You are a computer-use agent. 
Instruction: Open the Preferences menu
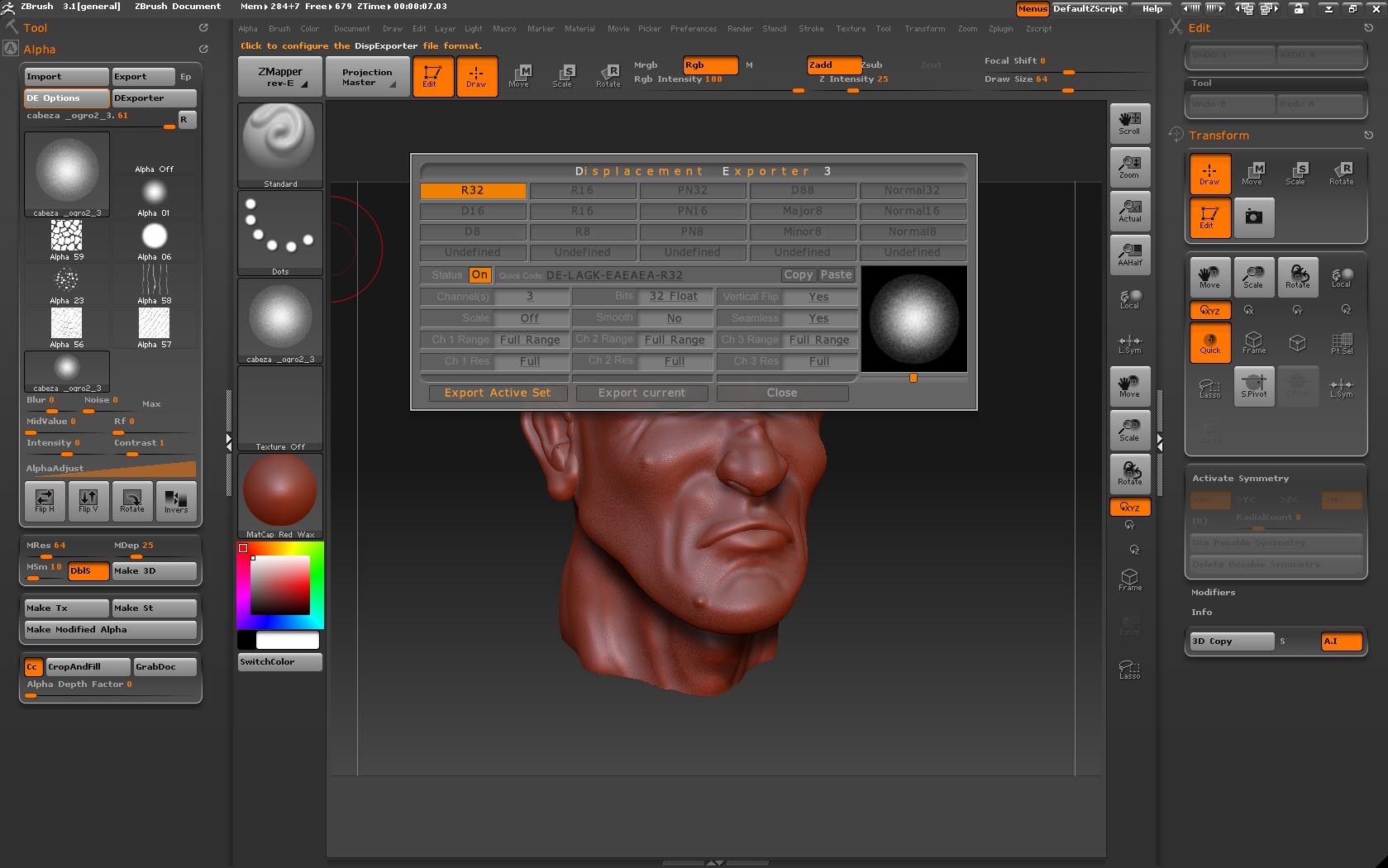[x=694, y=29]
